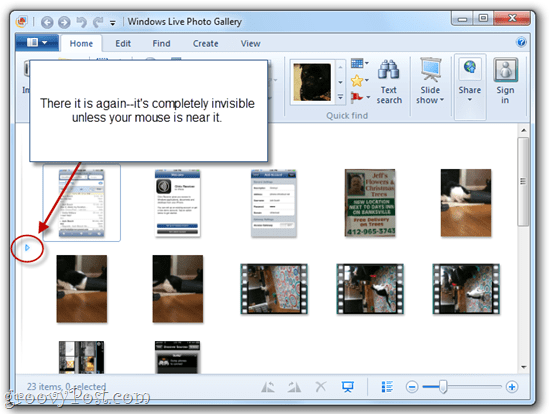550x414 pixels.
Task: Click the Sign in button
Action: pos(505,81)
